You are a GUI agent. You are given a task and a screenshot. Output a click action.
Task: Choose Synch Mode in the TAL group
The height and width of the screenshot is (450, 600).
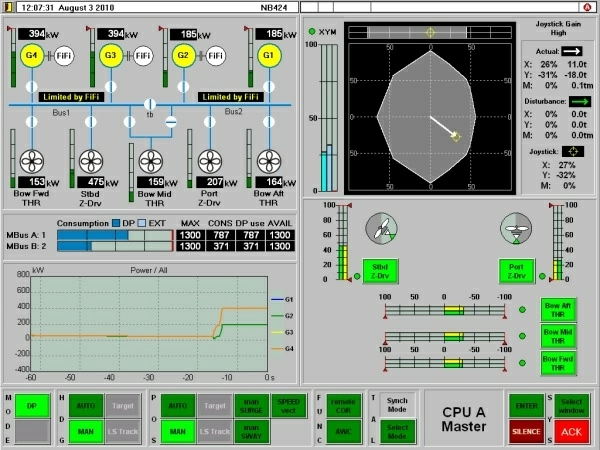pyautogui.click(x=398, y=404)
